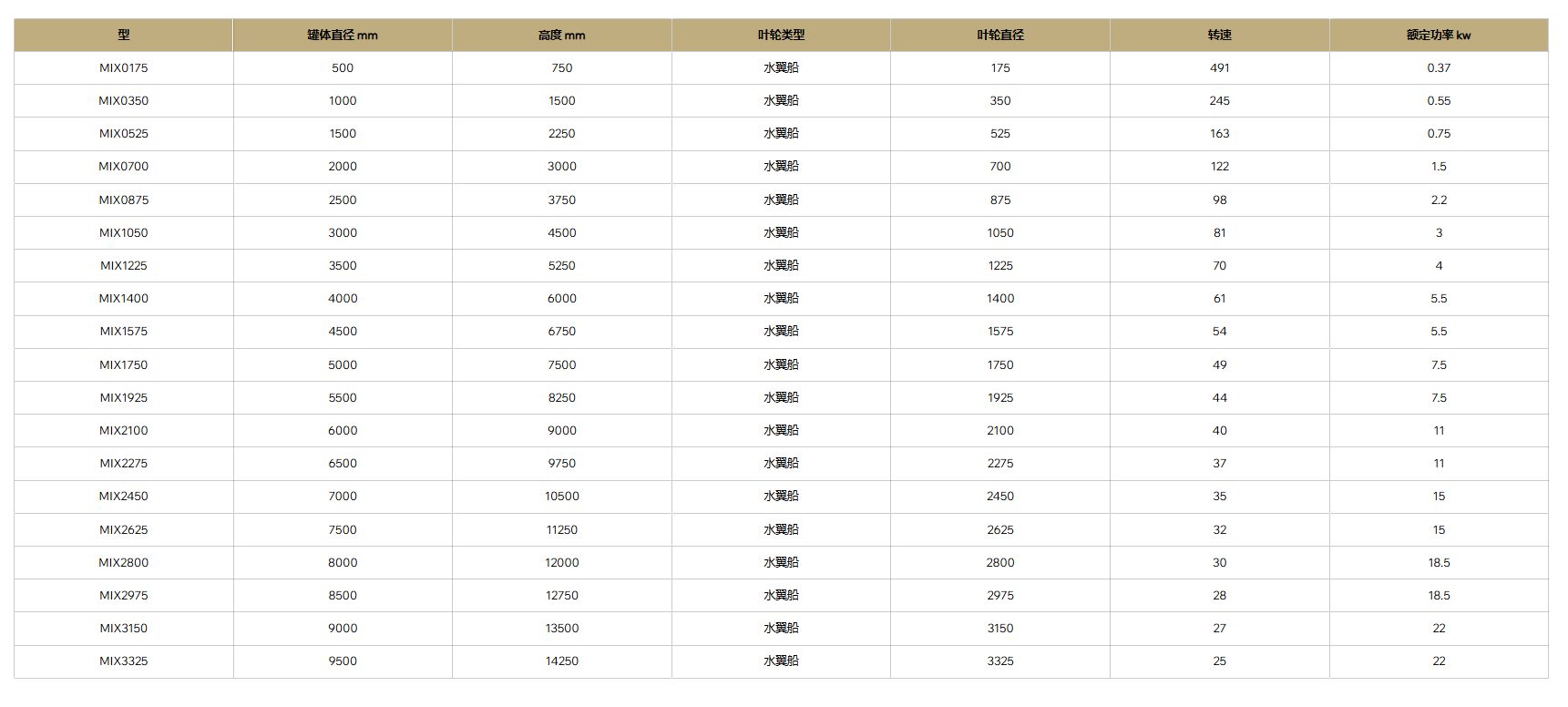Select the 高度 mm header cell

561,35
